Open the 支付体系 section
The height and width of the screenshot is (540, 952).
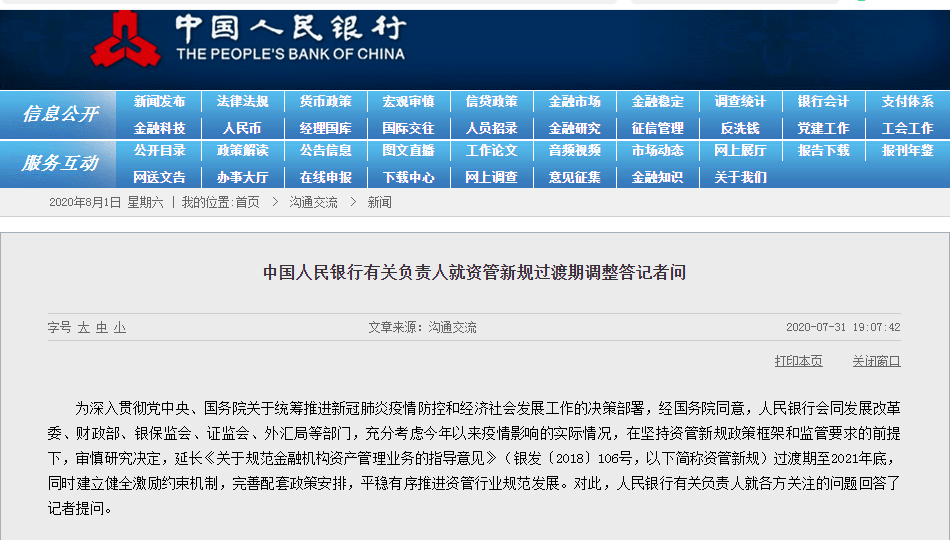907,102
